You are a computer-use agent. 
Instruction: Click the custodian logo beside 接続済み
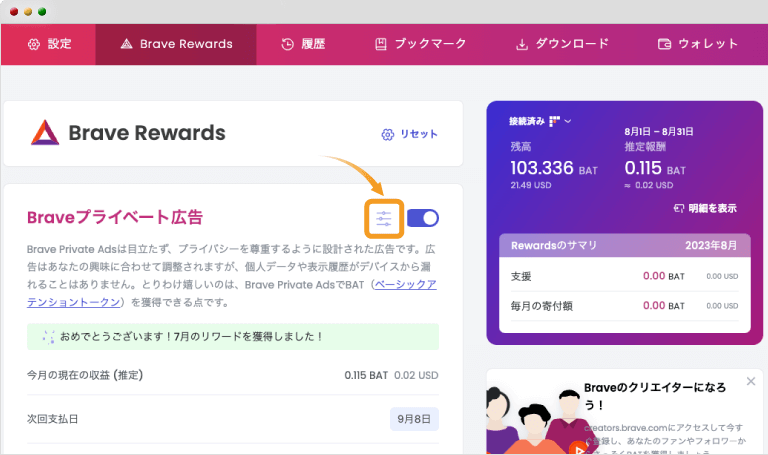554,121
